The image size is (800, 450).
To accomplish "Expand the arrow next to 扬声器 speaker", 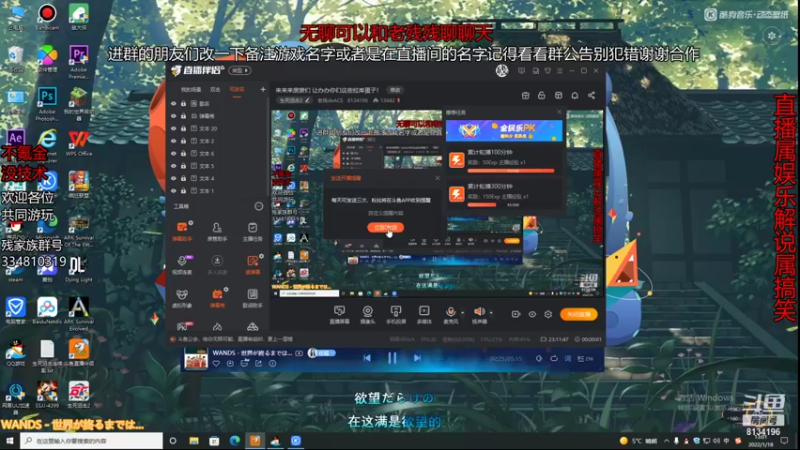I will coord(491,312).
